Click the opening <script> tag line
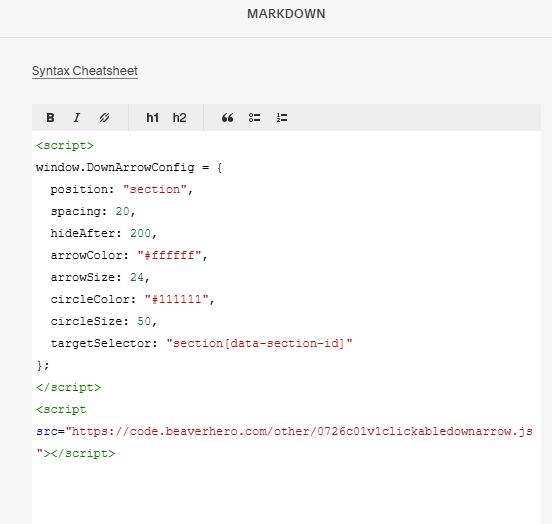 tap(65, 145)
